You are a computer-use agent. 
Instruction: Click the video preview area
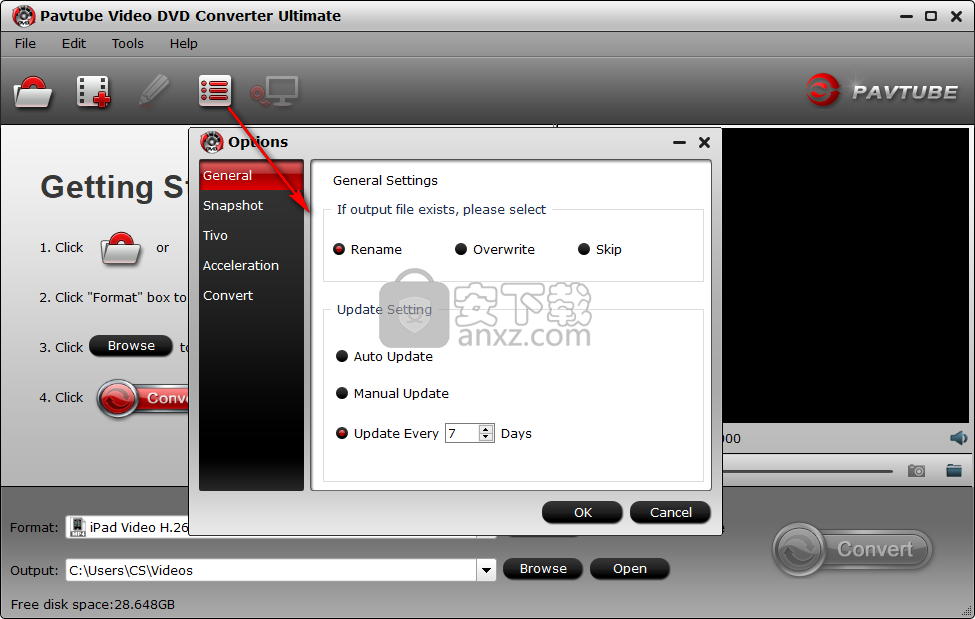(846, 276)
